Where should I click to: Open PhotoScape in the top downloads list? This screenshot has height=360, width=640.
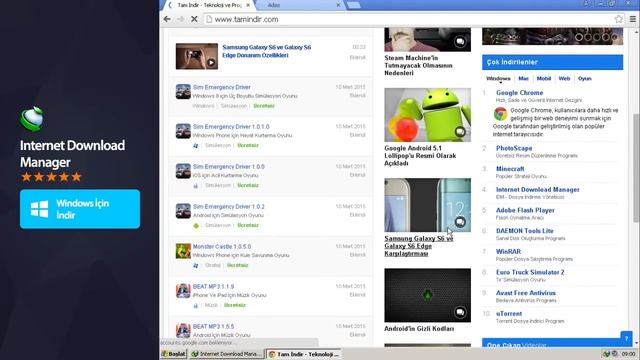click(x=514, y=148)
